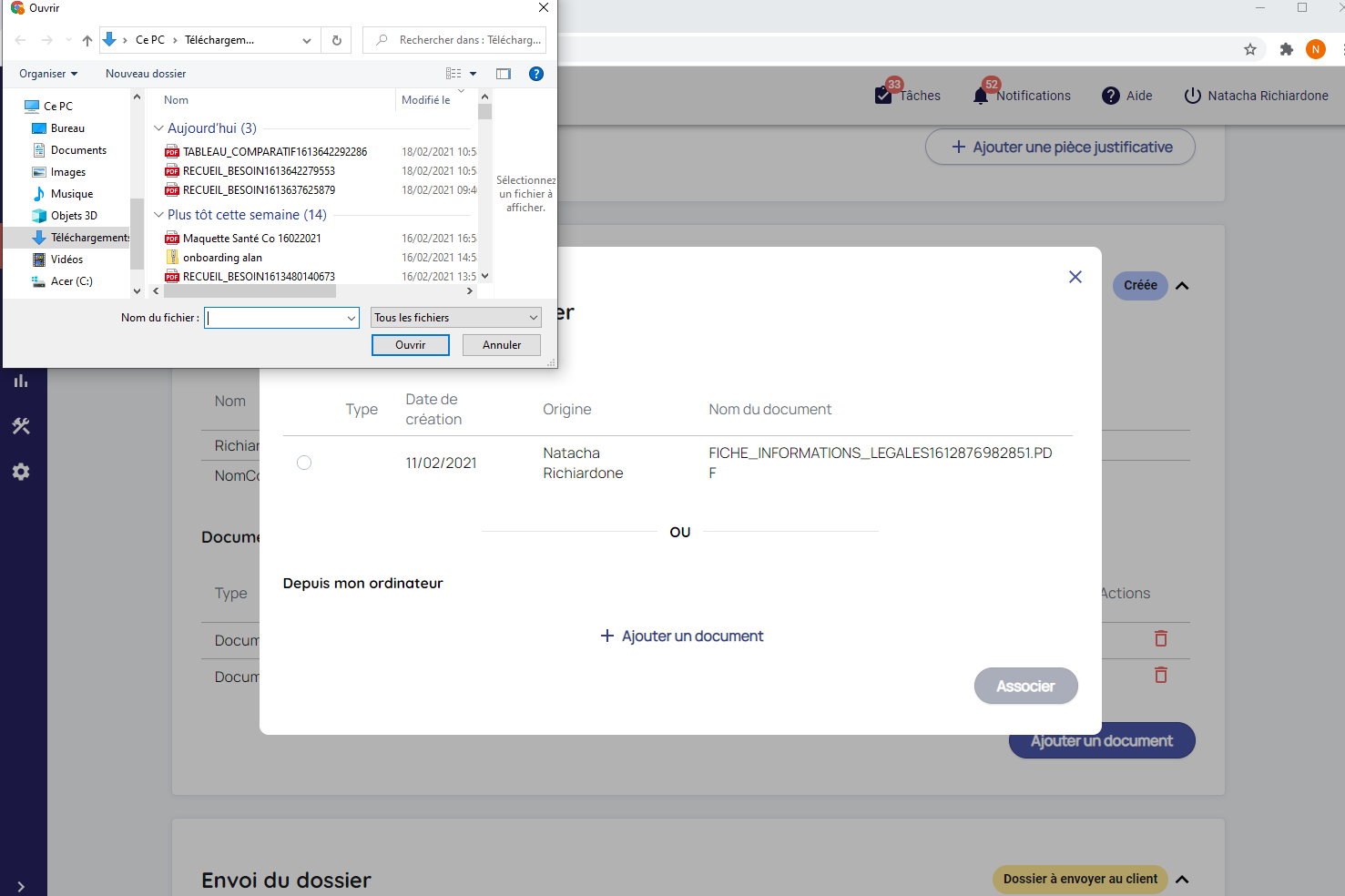Click Ajouter une pièce justificative
Screen dimensions: 1345x896
1060,148
